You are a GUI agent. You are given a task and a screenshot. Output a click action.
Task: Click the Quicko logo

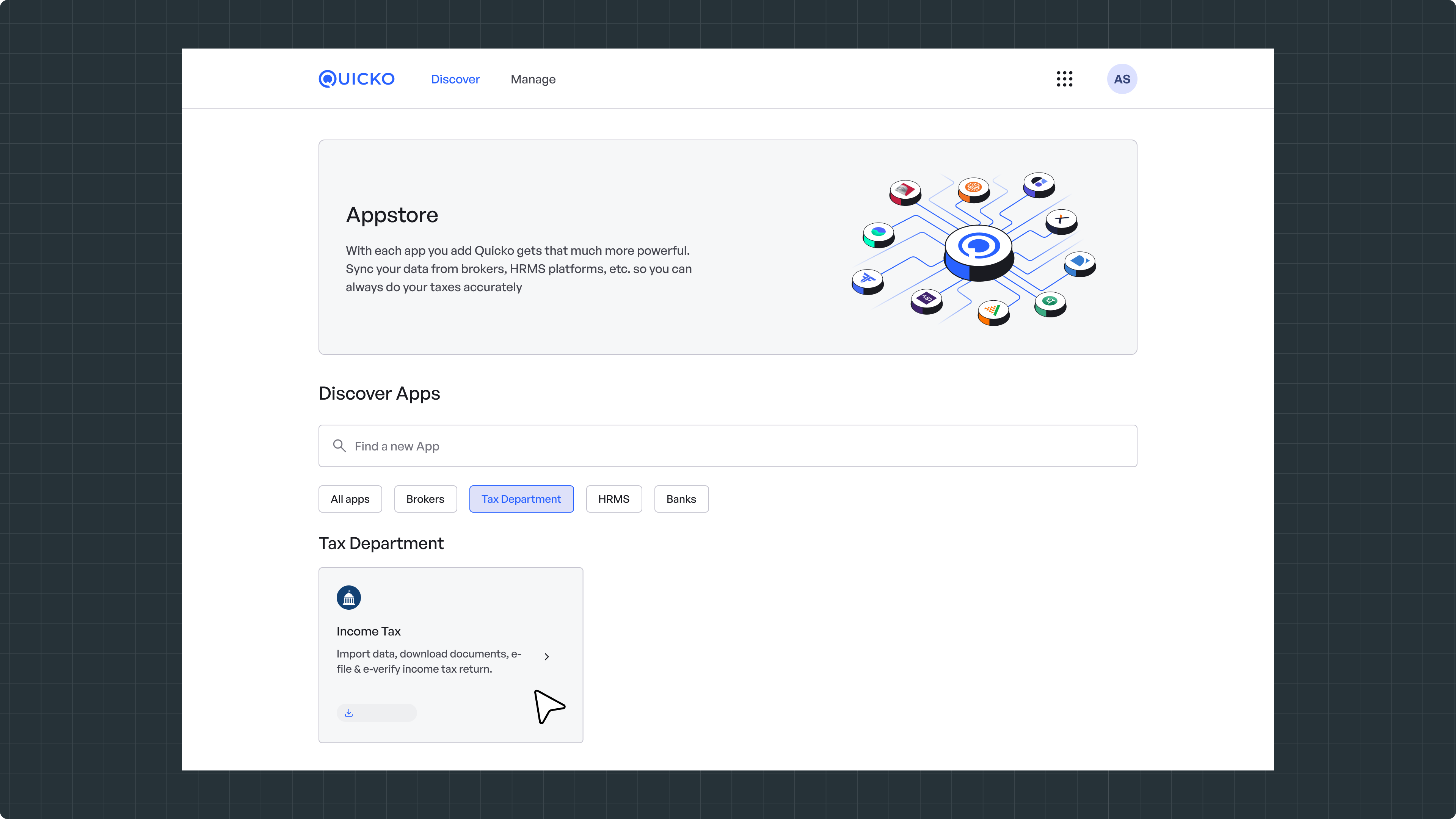[357, 79]
